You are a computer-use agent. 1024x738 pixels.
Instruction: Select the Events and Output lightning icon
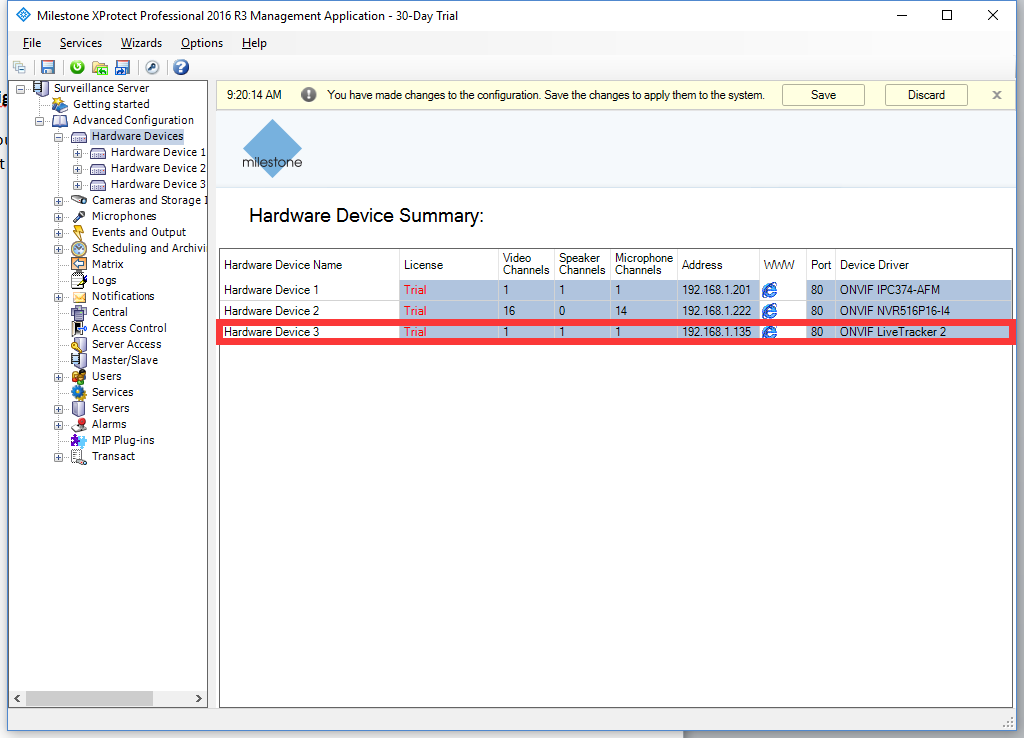coord(79,233)
